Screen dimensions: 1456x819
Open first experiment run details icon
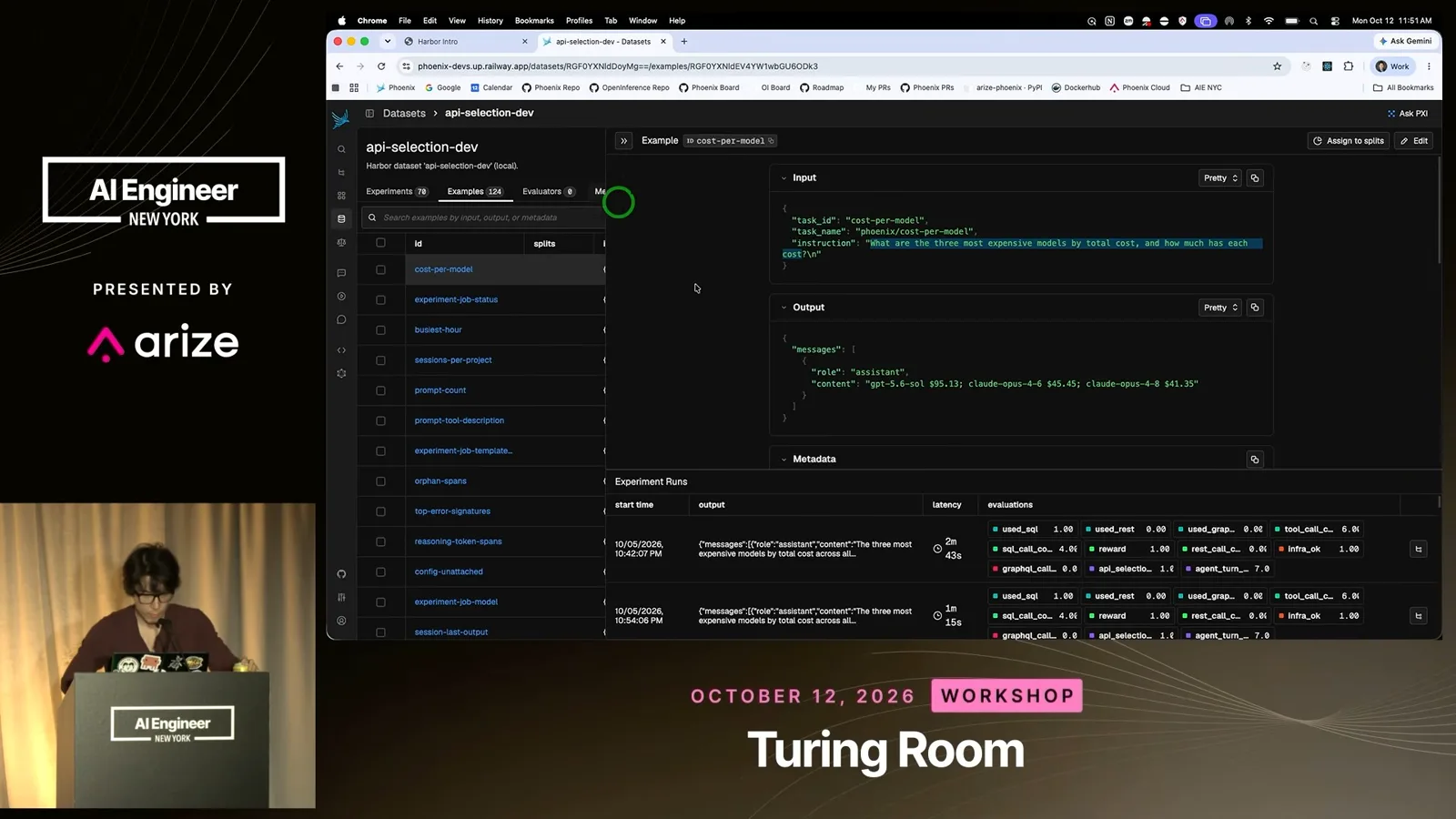[1418, 549]
